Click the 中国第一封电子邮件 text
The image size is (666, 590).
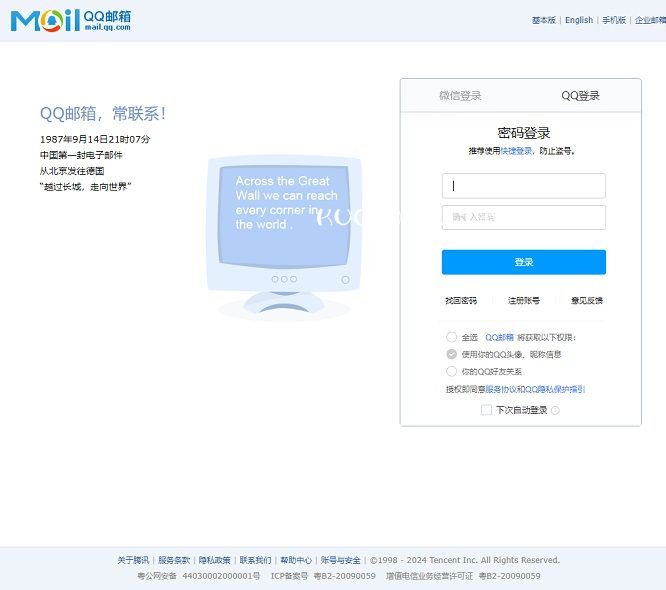click(81, 155)
